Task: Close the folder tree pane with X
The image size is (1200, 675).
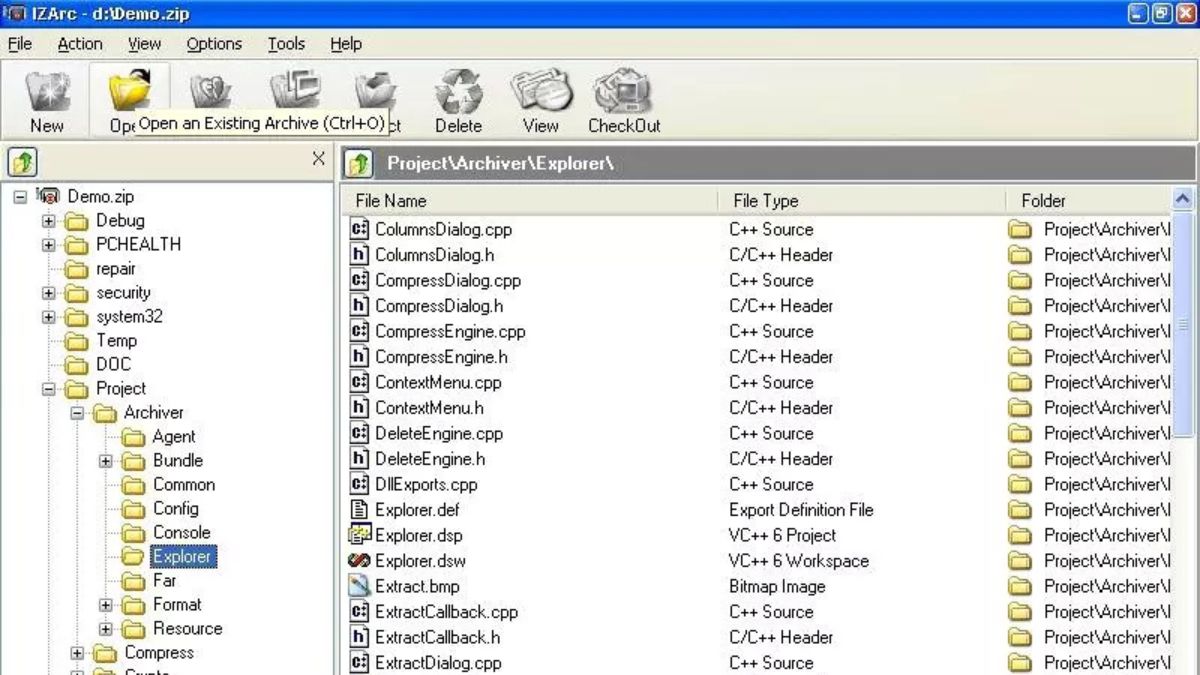Action: (318, 159)
